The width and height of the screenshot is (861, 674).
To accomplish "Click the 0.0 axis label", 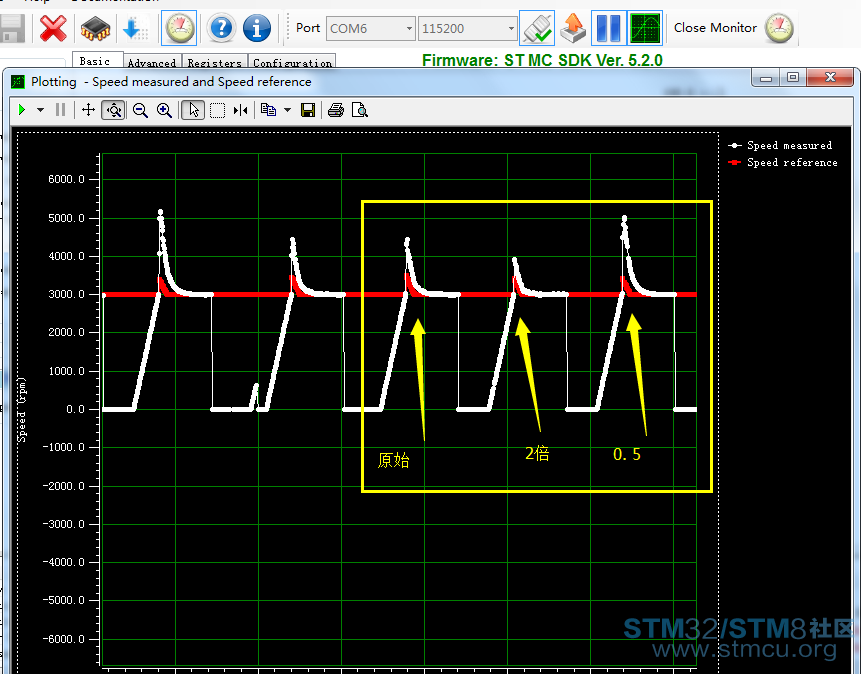I will [x=75, y=409].
